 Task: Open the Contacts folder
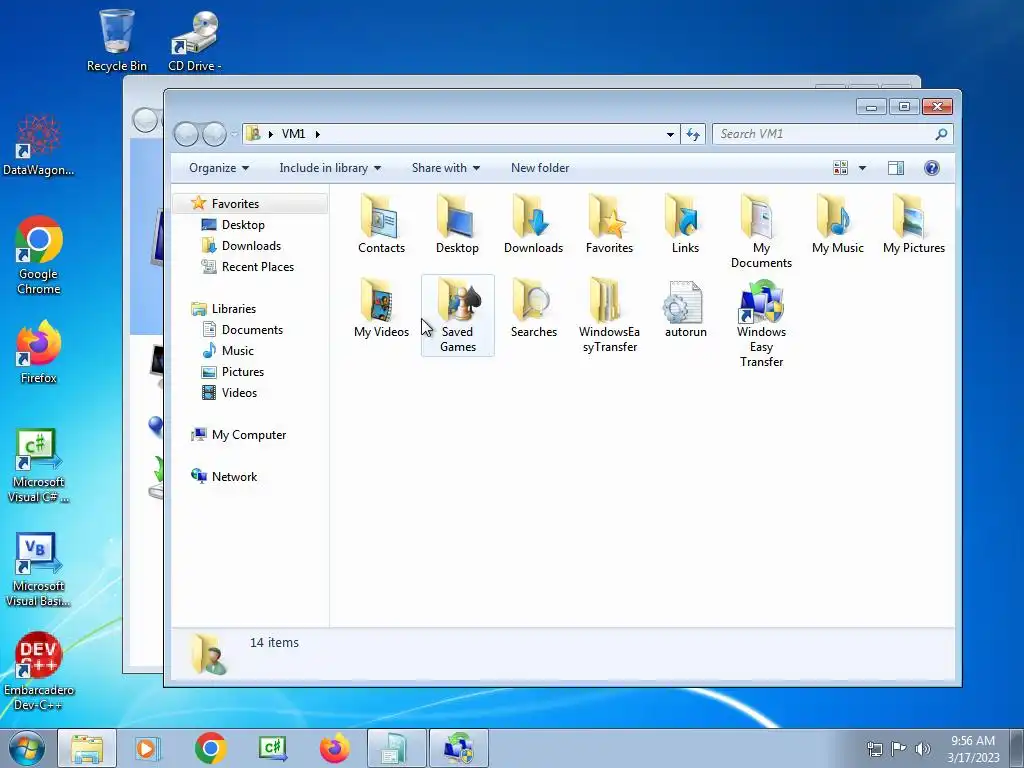coord(381,223)
